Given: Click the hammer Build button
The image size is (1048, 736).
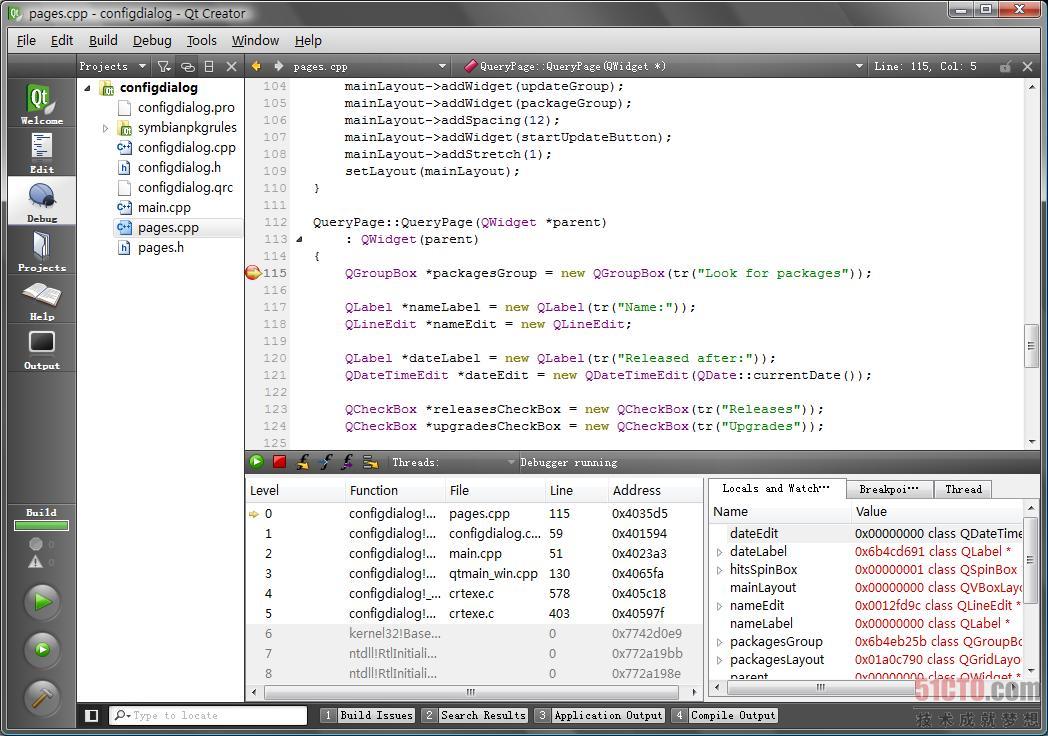Looking at the screenshot, I should click(x=42, y=697).
